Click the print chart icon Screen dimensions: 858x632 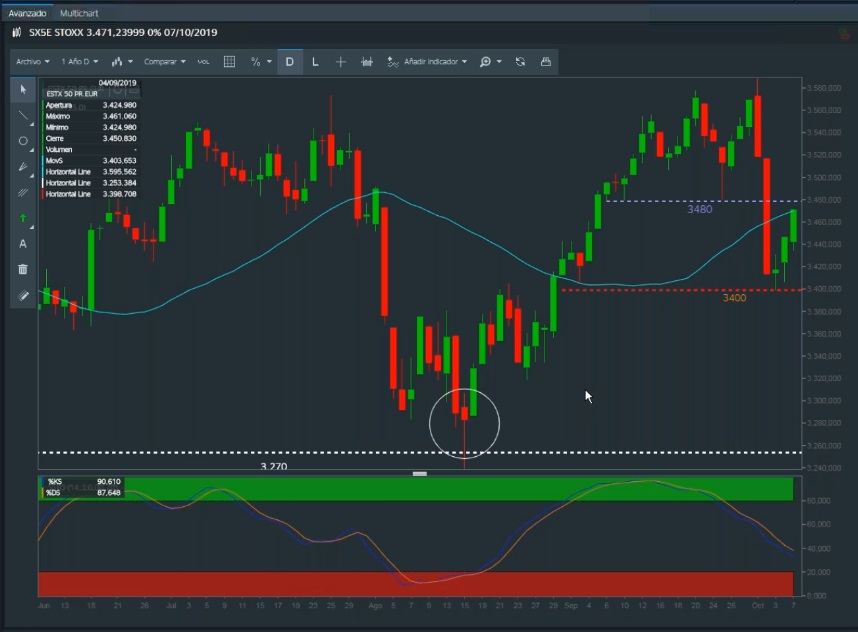coord(546,62)
